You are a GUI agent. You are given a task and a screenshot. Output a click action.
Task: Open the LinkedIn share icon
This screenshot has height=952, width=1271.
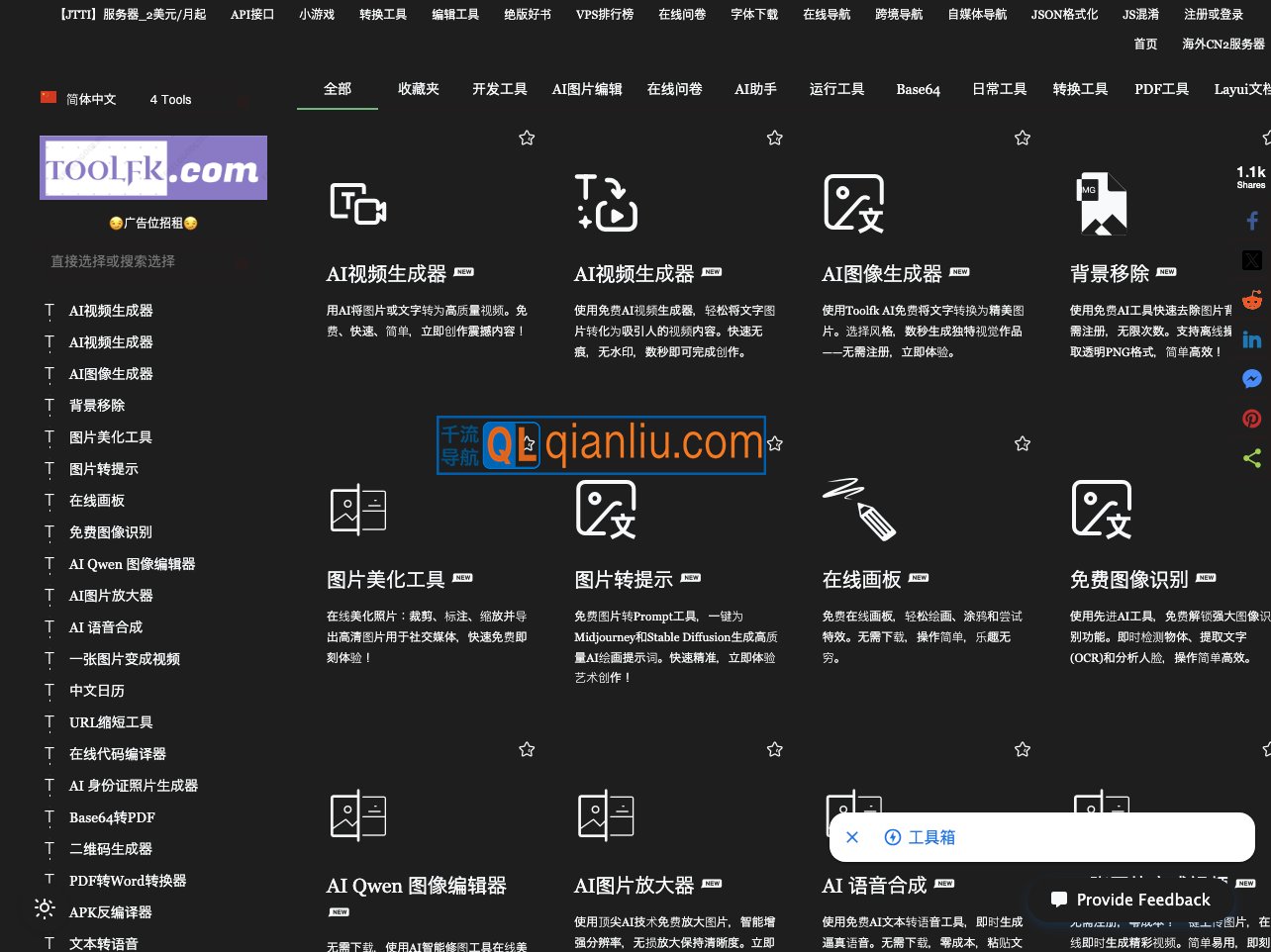[x=1252, y=338]
